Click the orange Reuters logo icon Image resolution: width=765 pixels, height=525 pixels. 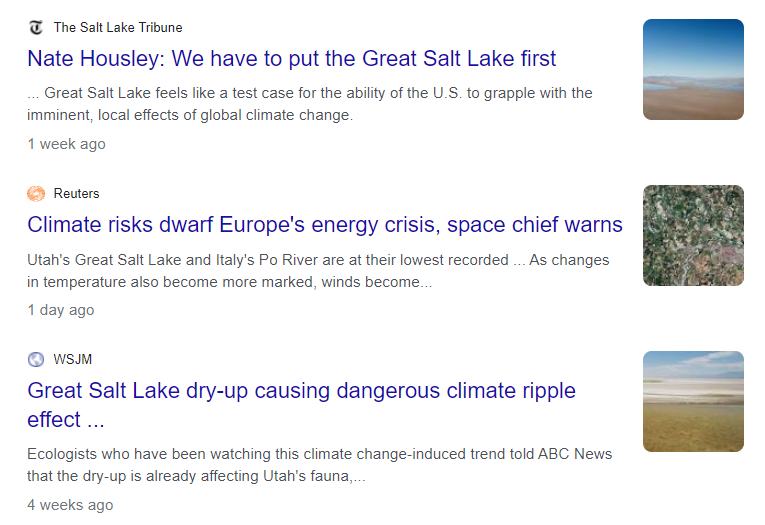36,194
